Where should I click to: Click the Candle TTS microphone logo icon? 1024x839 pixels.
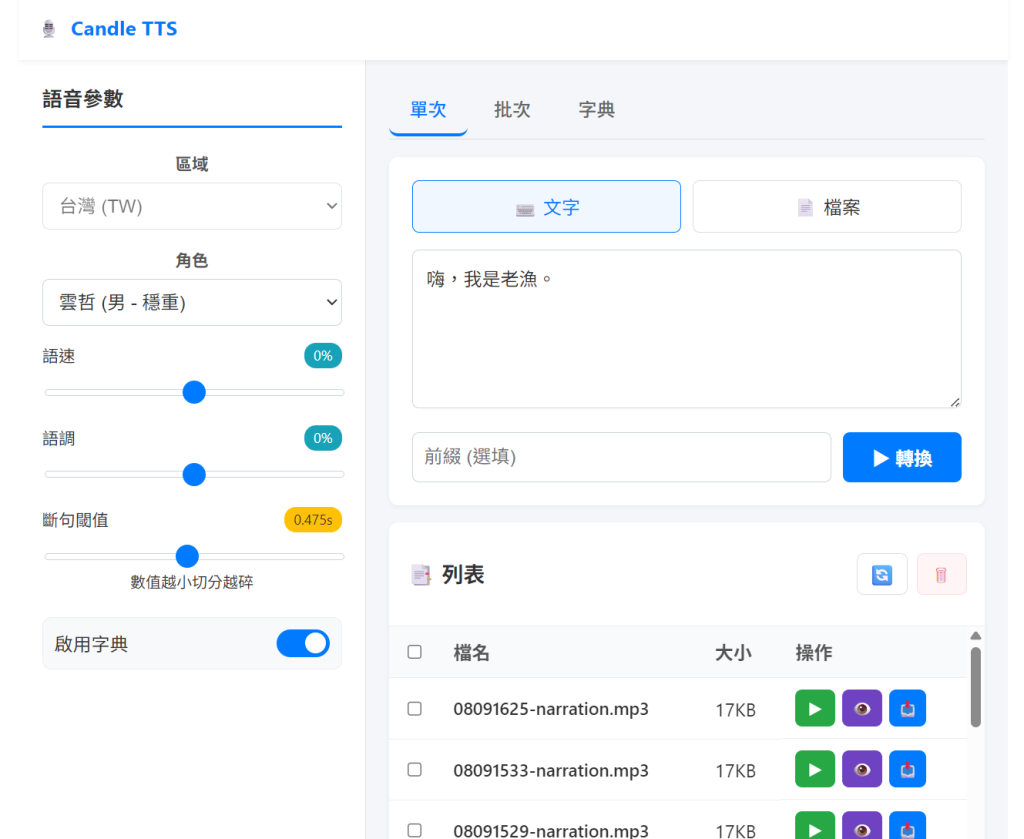click(x=49, y=29)
